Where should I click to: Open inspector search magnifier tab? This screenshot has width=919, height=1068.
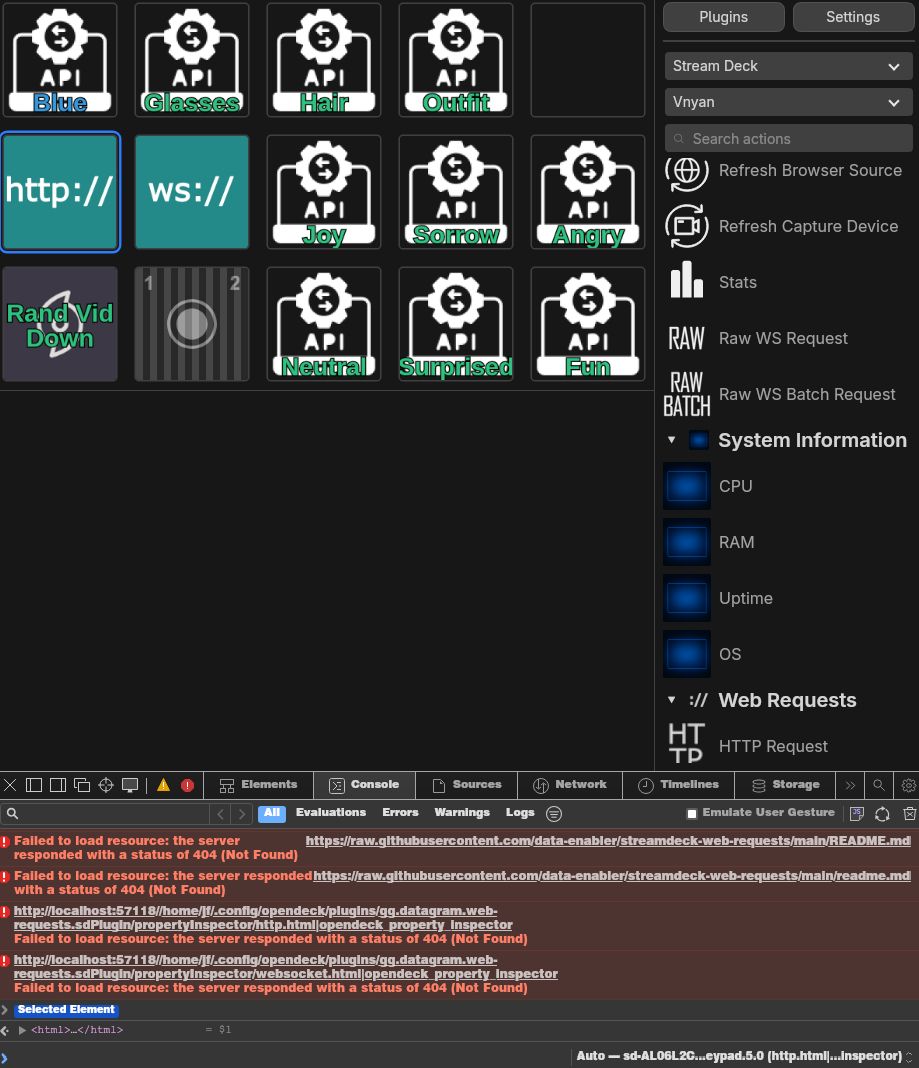click(x=879, y=785)
